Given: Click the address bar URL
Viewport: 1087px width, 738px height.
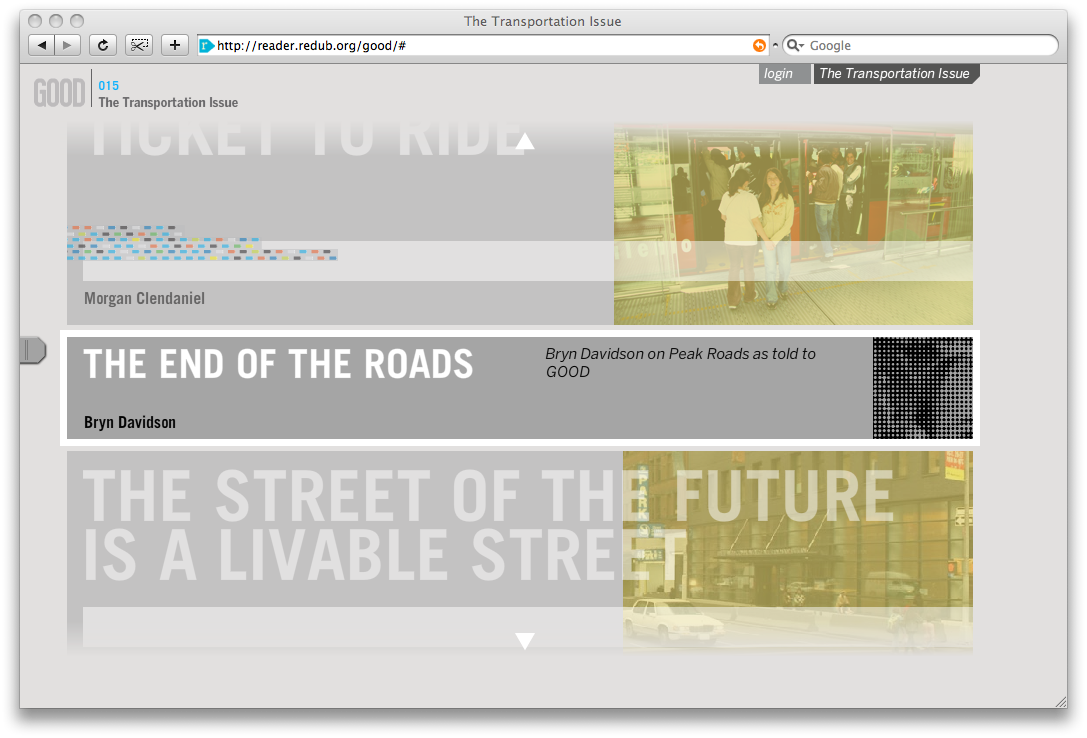Looking at the screenshot, I should (311, 46).
